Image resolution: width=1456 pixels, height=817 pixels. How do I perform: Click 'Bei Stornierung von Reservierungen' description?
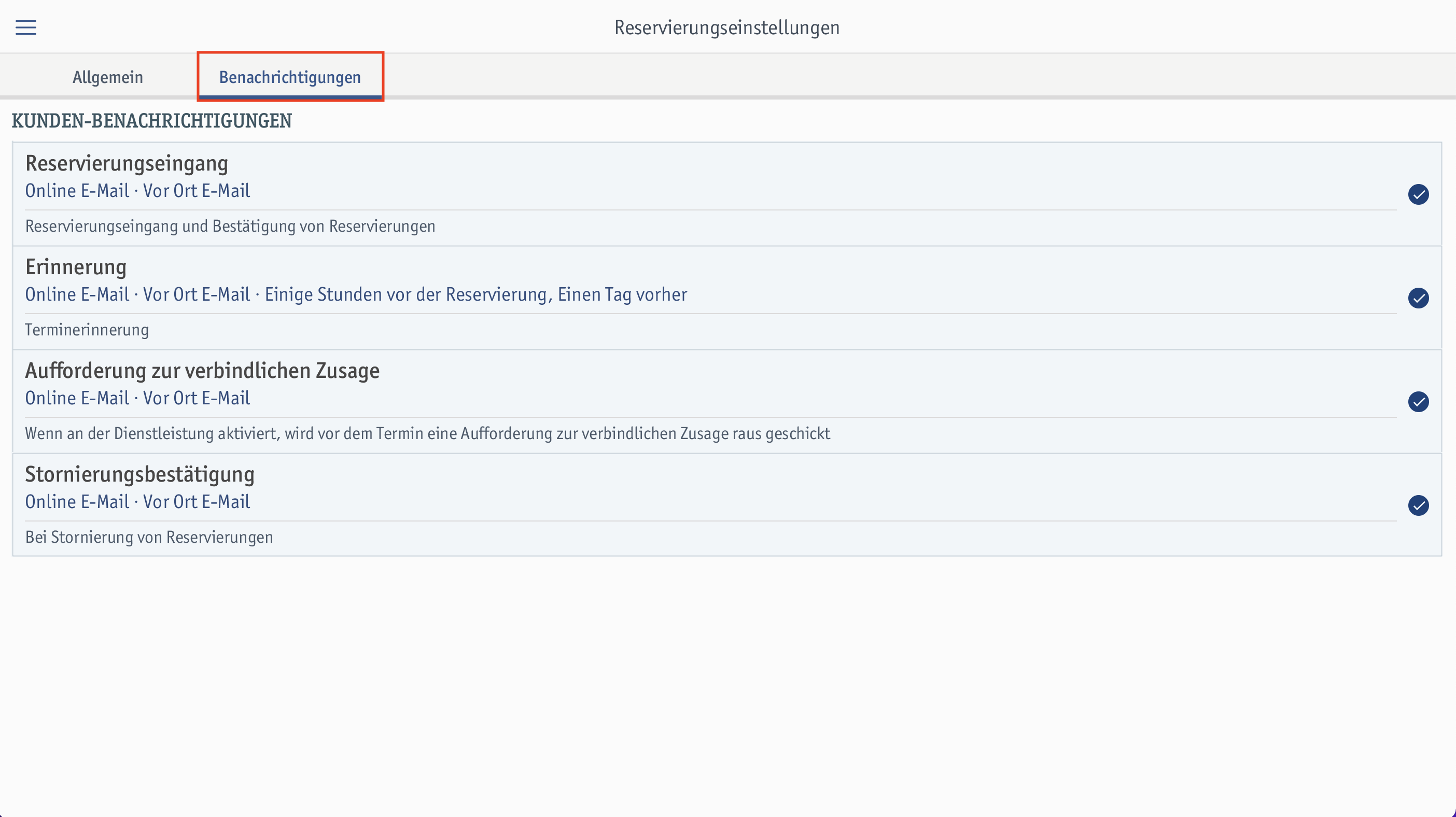[149, 537]
